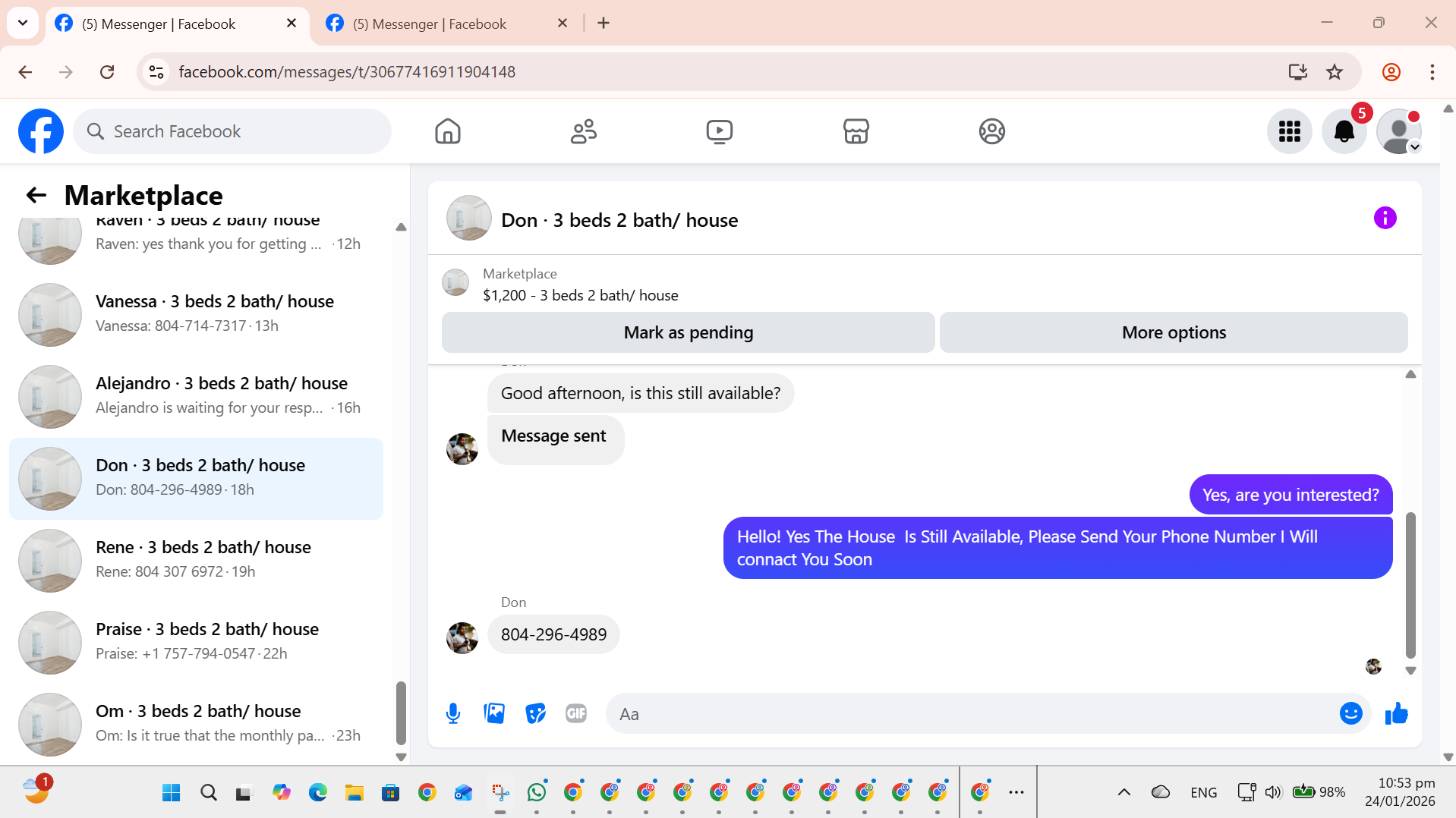Open the emoji picker
The height and width of the screenshot is (818, 1456).
(1351, 713)
